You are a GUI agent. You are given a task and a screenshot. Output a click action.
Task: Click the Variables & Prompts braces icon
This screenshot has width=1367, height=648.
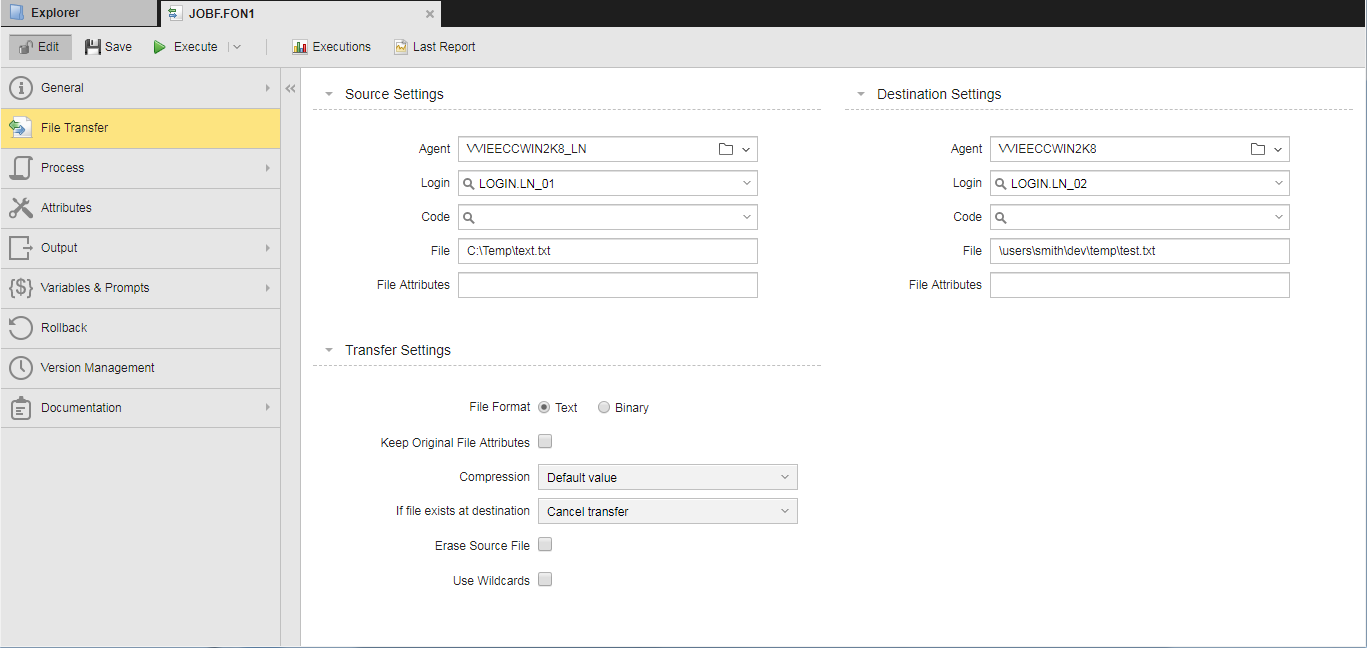pyautogui.click(x=21, y=288)
